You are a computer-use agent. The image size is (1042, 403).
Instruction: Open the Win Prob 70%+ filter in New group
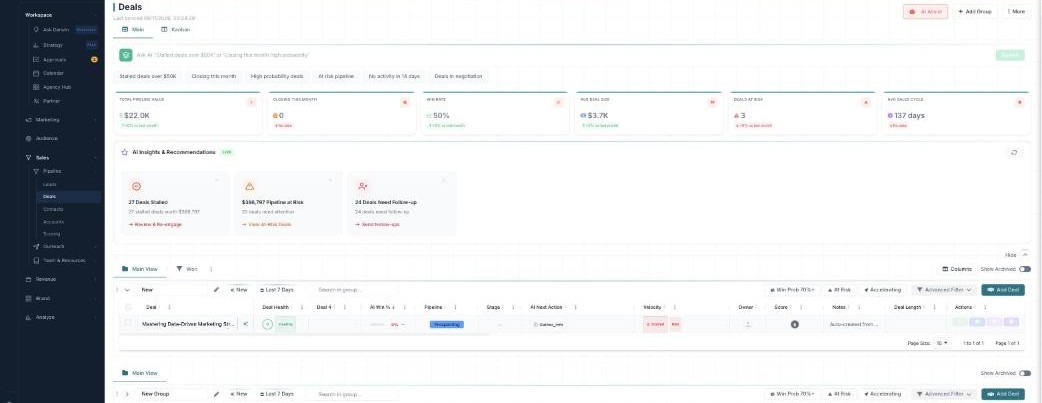coord(791,290)
